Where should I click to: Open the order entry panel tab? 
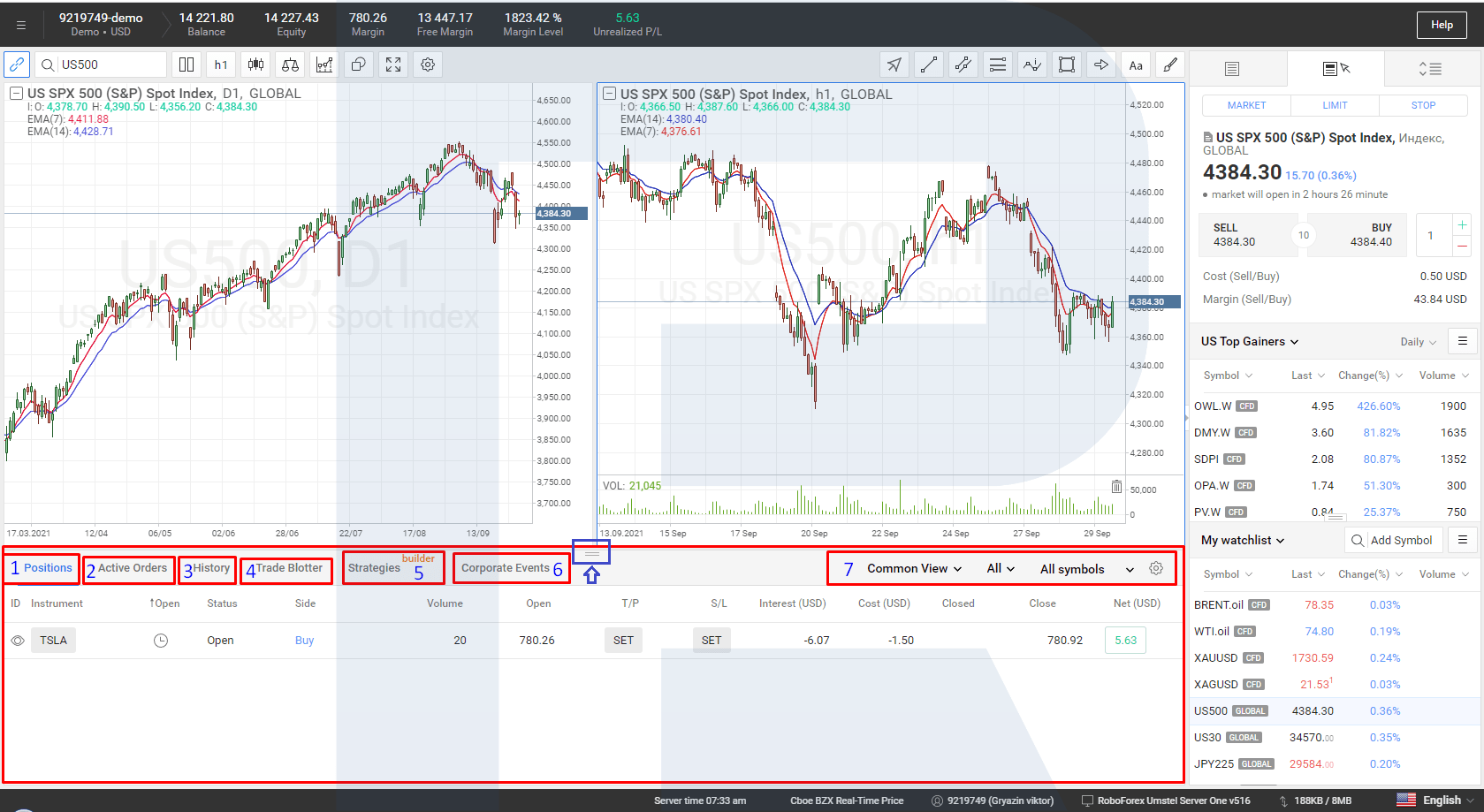[x=1336, y=69]
